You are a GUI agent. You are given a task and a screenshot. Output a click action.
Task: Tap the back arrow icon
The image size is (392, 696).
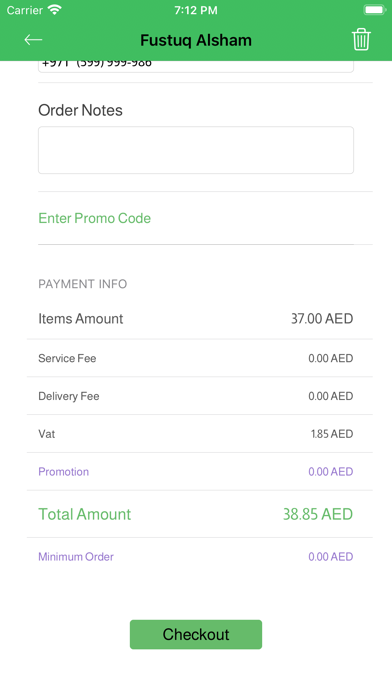(x=33, y=40)
